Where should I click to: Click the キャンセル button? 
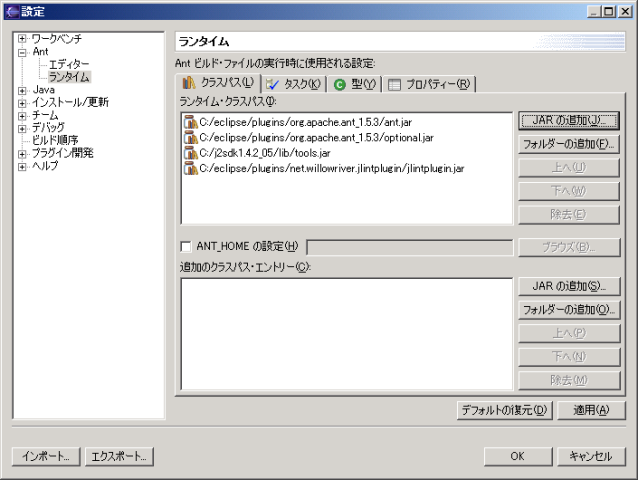pyautogui.click(x=590, y=456)
